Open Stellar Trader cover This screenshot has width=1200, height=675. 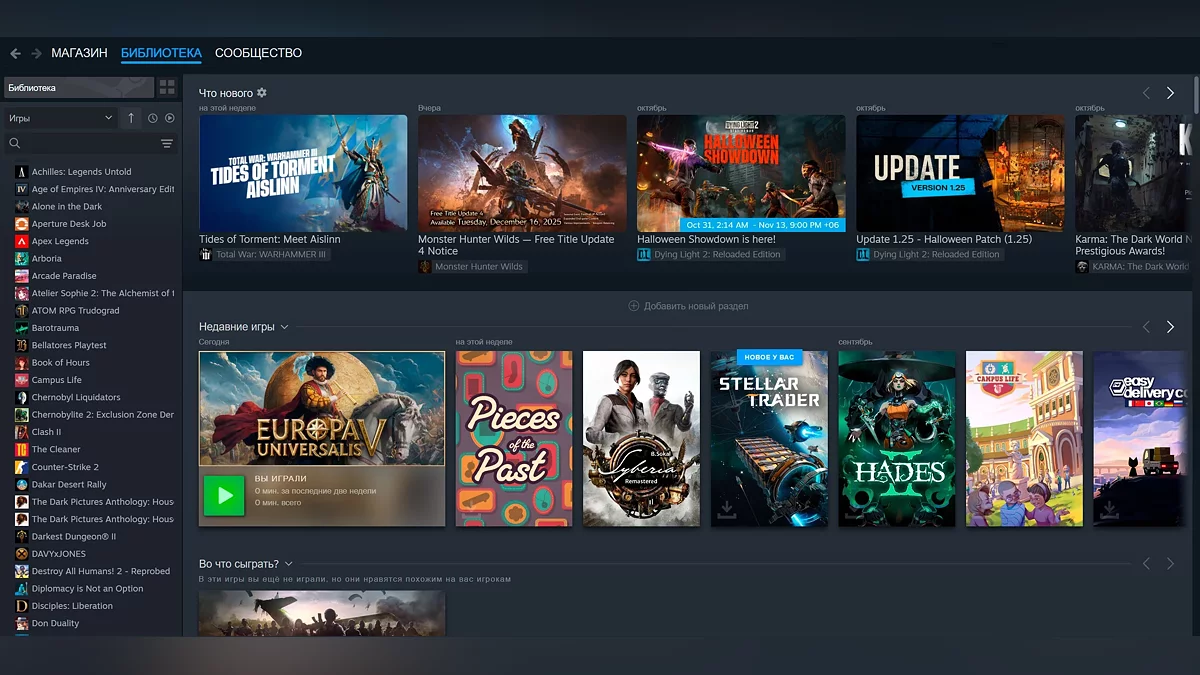[769, 438]
